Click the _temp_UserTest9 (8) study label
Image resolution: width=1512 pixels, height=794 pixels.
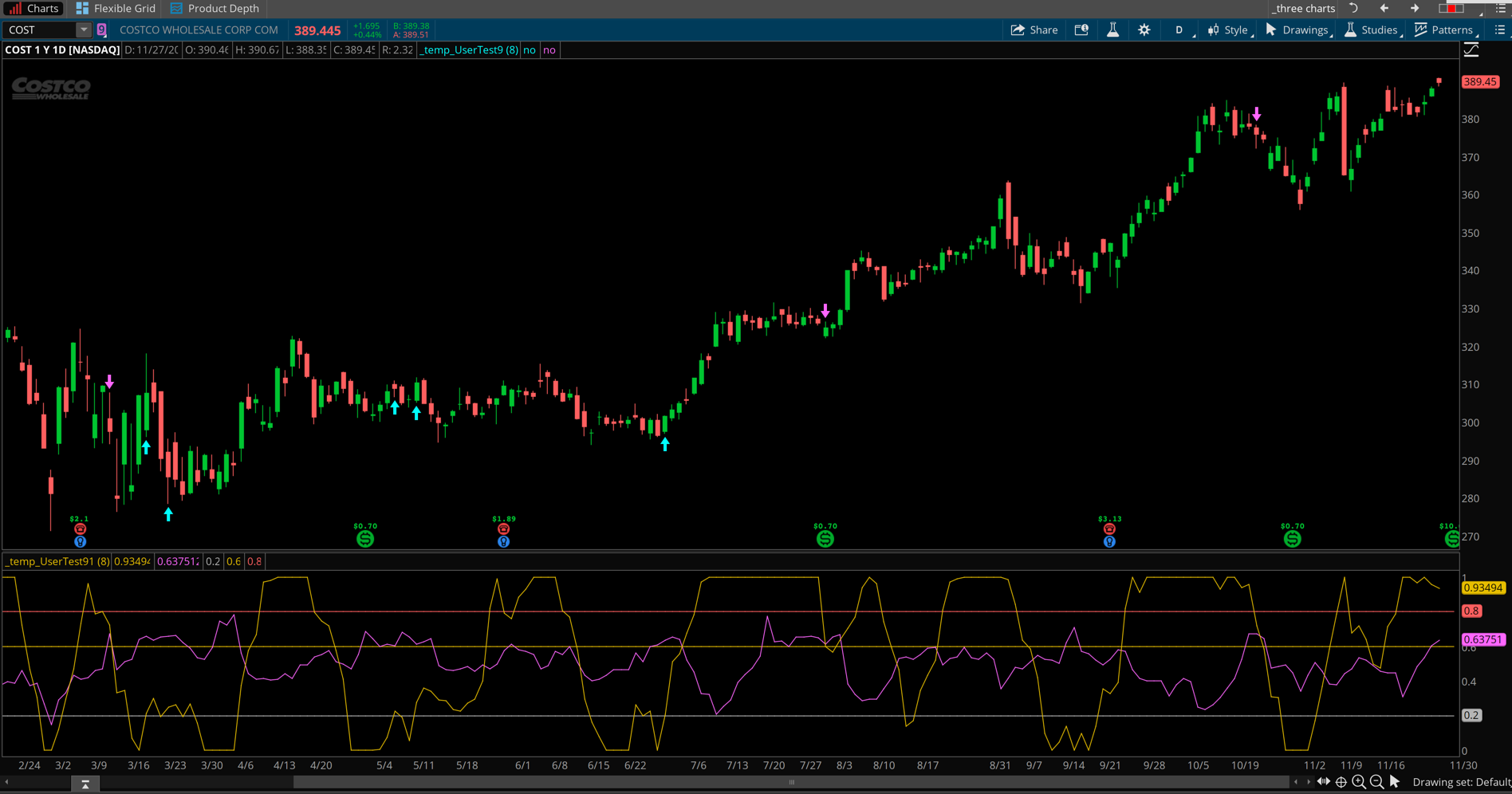pos(469,49)
